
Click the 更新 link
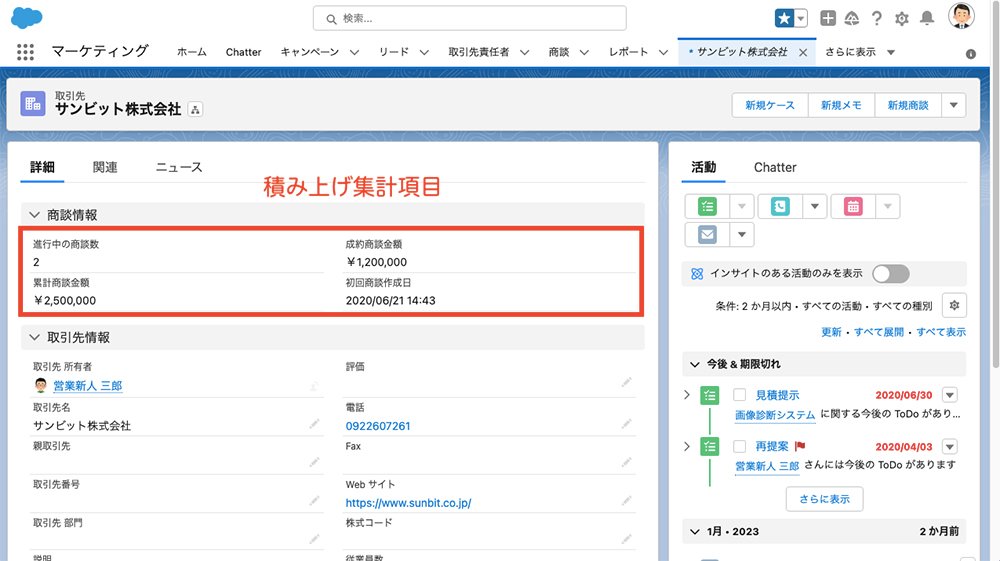click(x=831, y=332)
